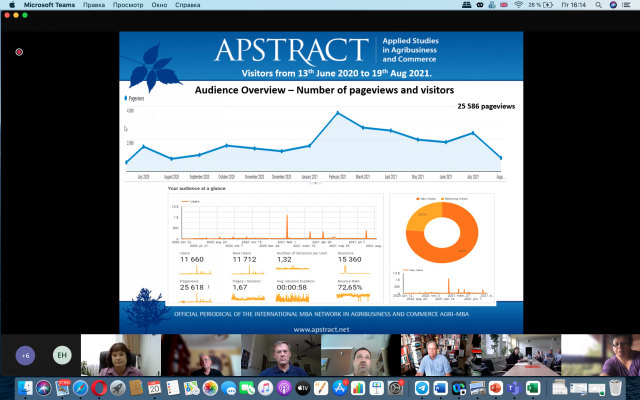The width and height of the screenshot is (640, 400).
Task: Open the Окно menu
Action: tap(159, 5)
